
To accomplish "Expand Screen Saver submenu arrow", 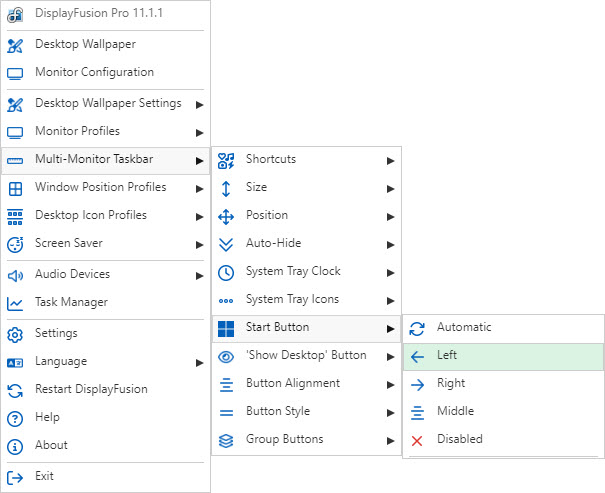I will click(199, 245).
